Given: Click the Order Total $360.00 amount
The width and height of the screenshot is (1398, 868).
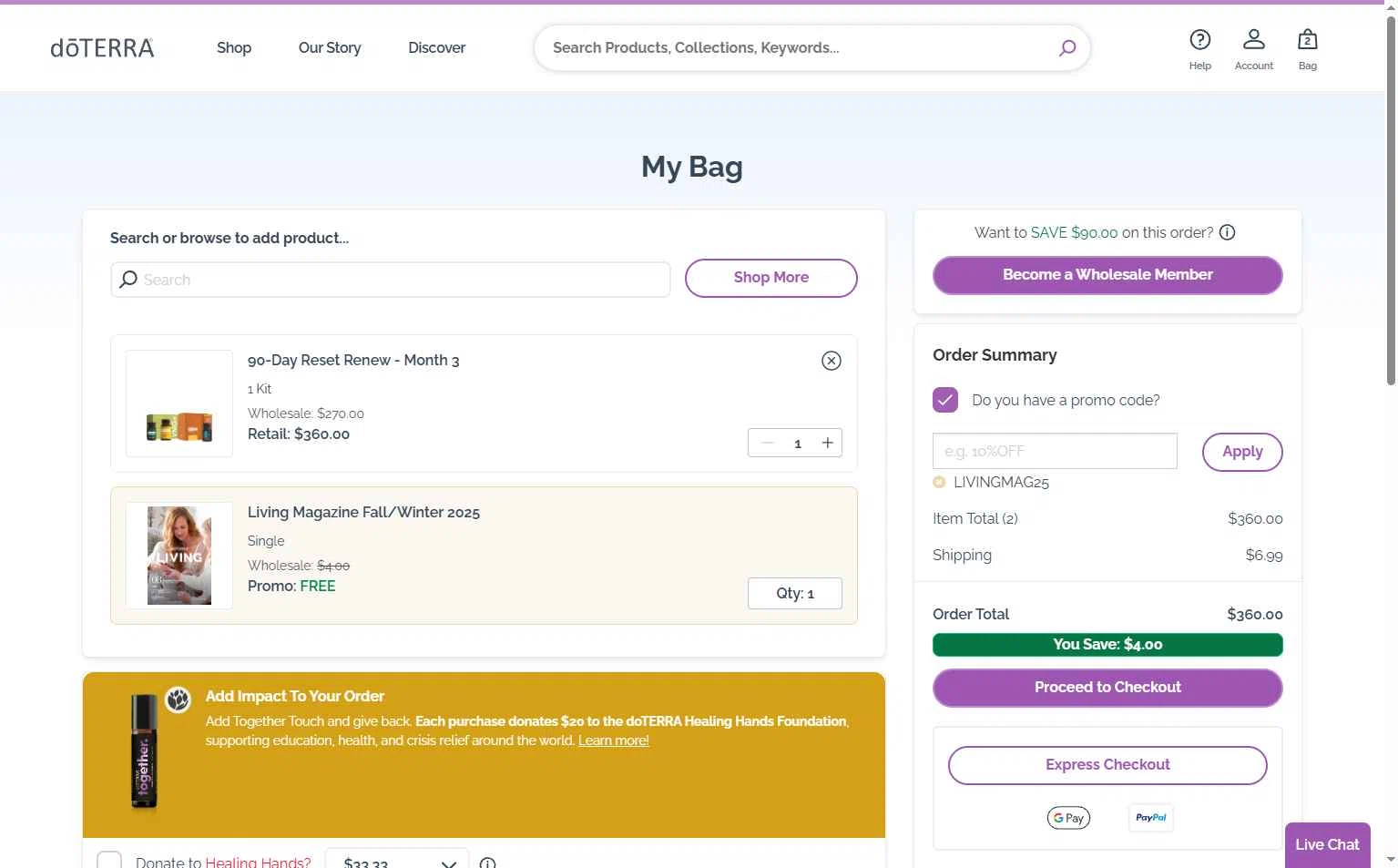Looking at the screenshot, I should pyautogui.click(x=1254, y=614).
